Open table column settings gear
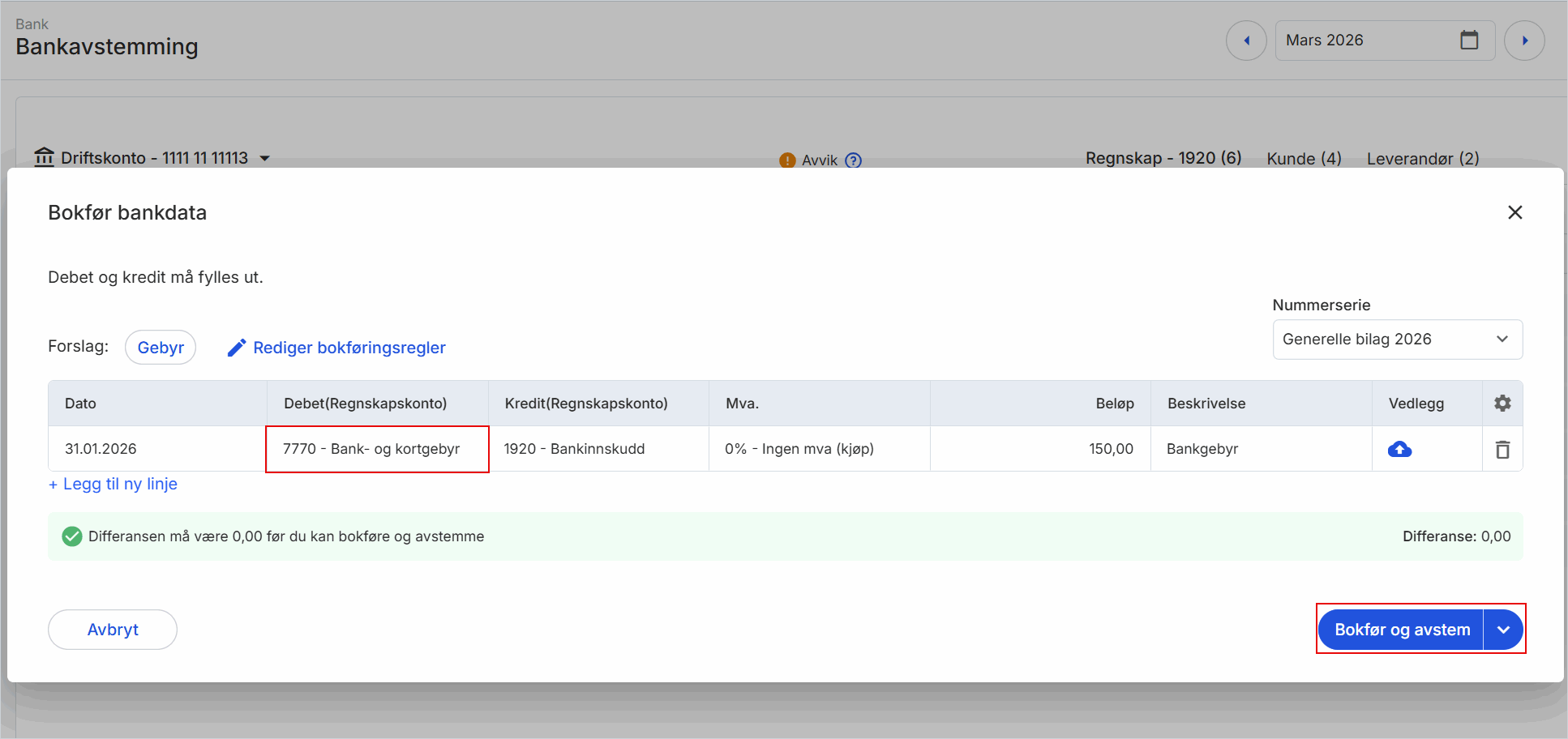 coord(1502,404)
